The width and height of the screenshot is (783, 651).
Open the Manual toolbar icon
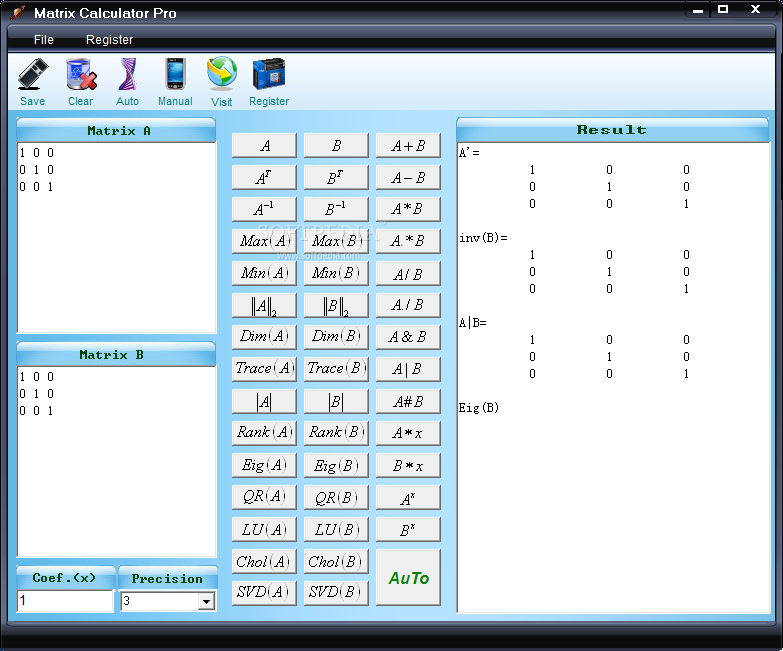point(175,75)
